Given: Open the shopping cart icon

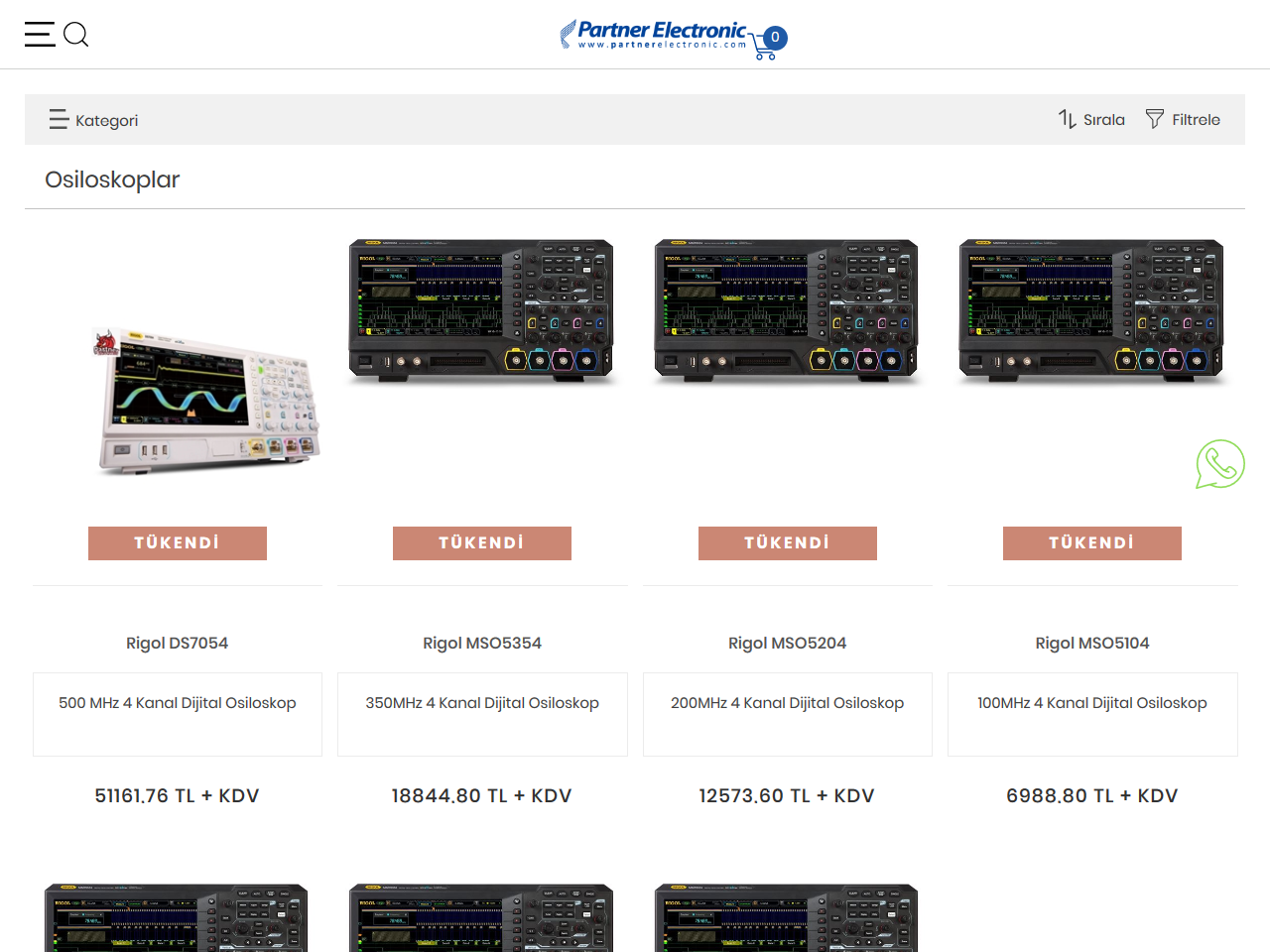Looking at the screenshot, I should (764, 48).
